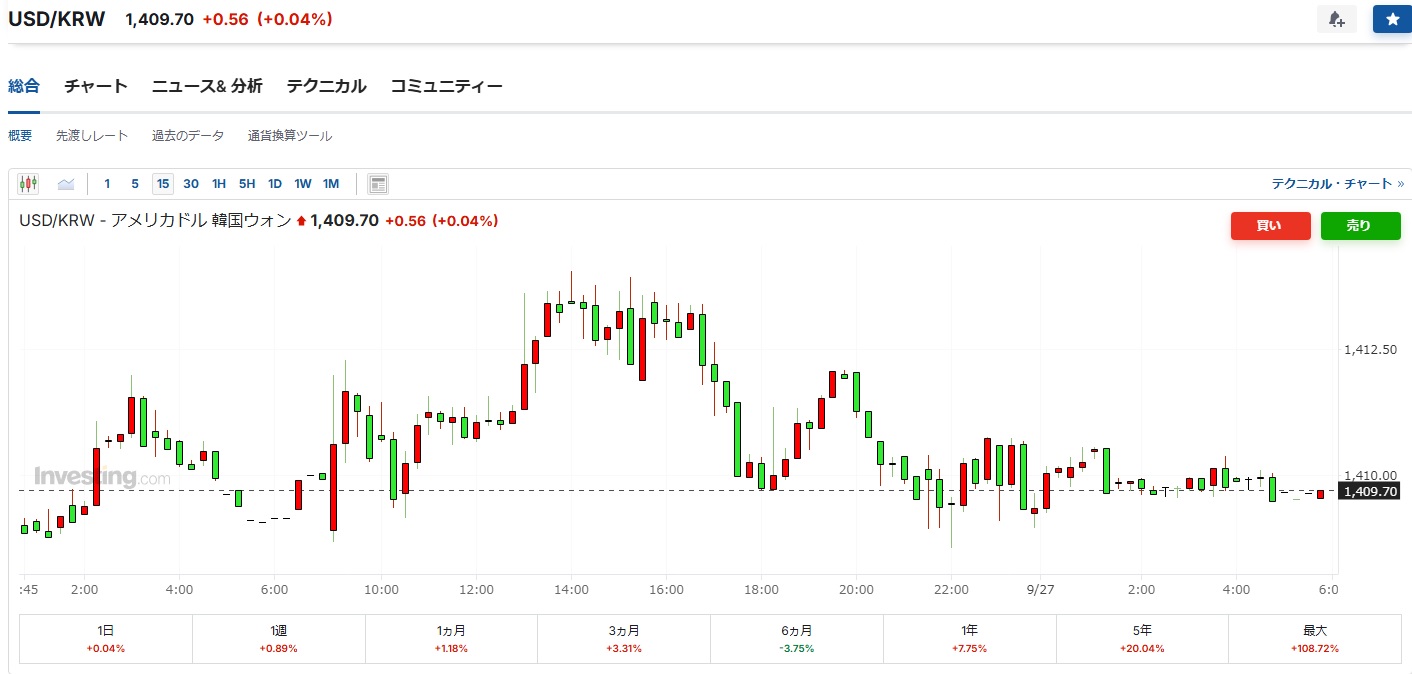Click the green 売り button

[1359, 226]
